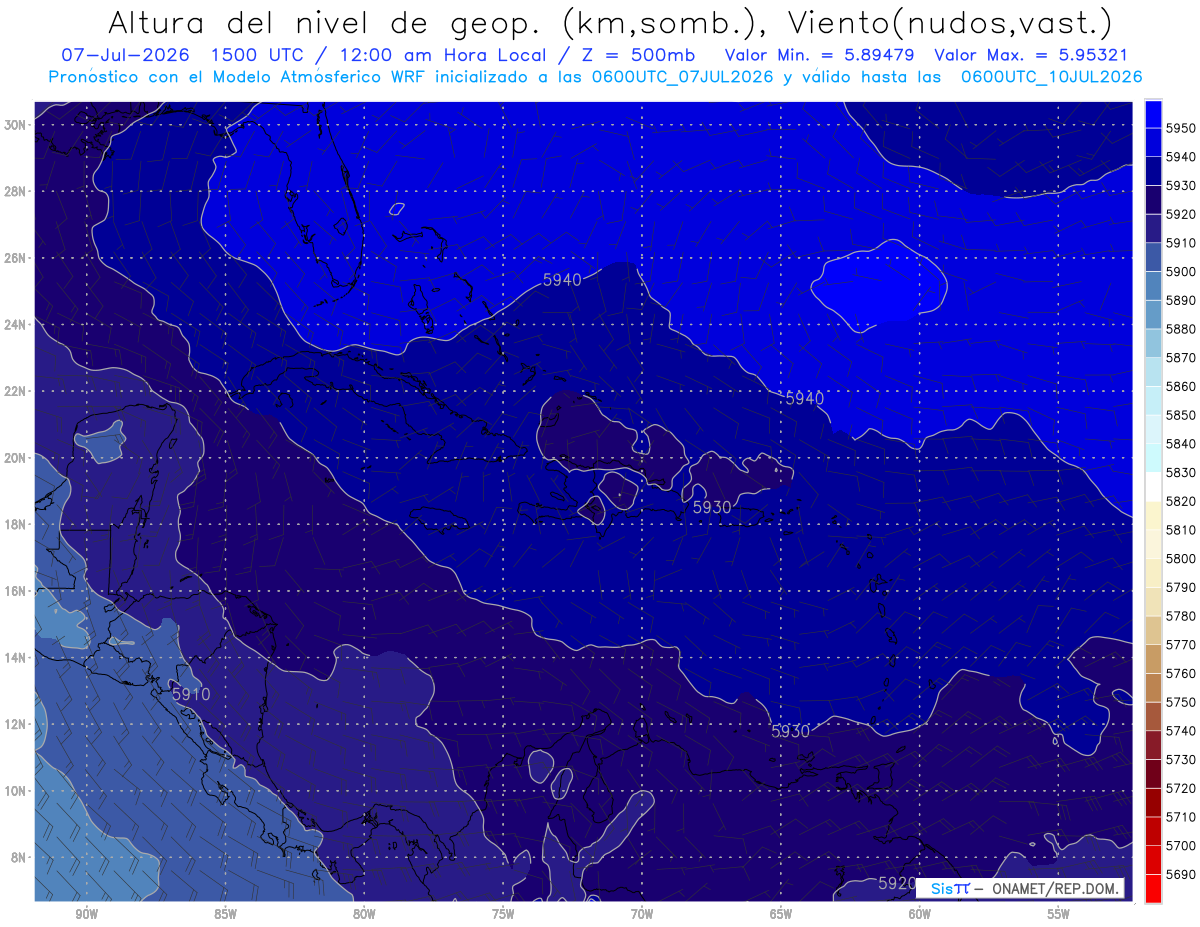Click the 'Valor Min. = 5.89479' text

pos(820,55)
